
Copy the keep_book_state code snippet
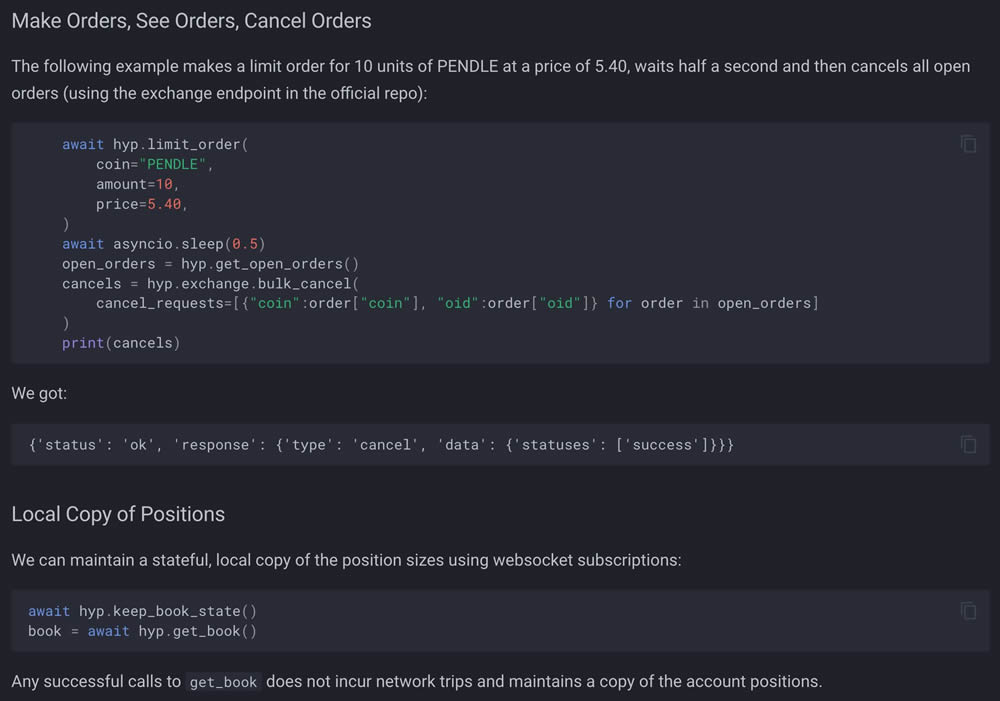tap(968, 610)
